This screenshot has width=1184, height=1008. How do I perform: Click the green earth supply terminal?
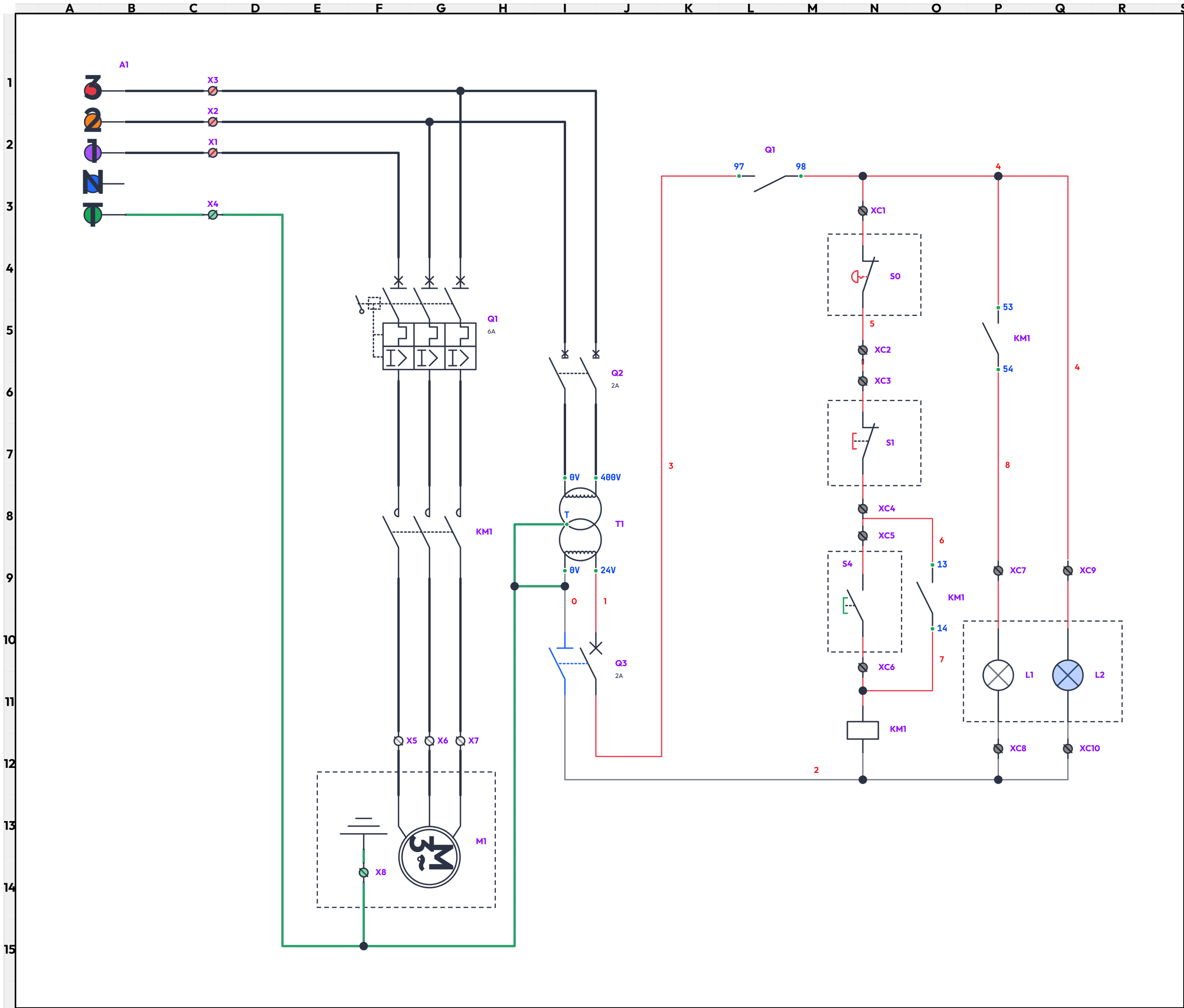coord(92,214)
